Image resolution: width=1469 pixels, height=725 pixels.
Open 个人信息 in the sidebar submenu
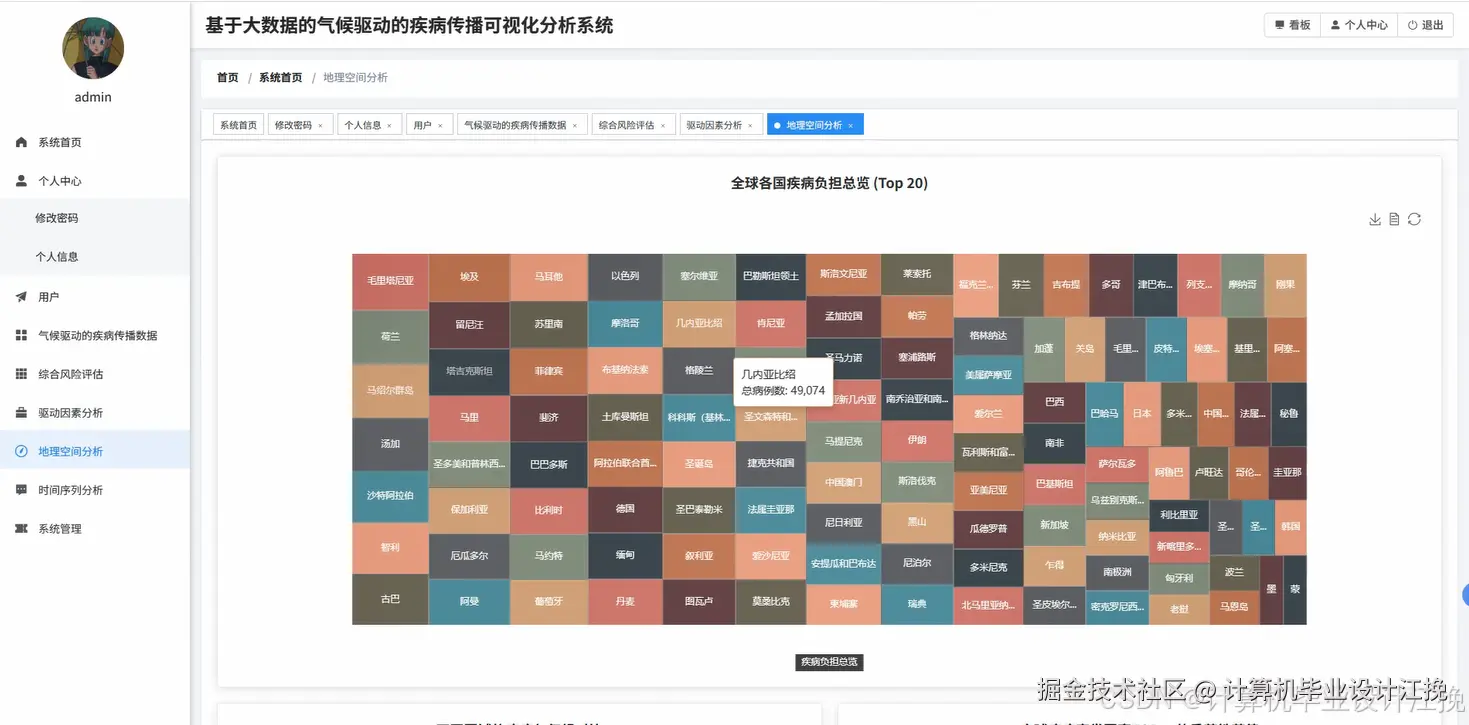(x=95, y=257)
